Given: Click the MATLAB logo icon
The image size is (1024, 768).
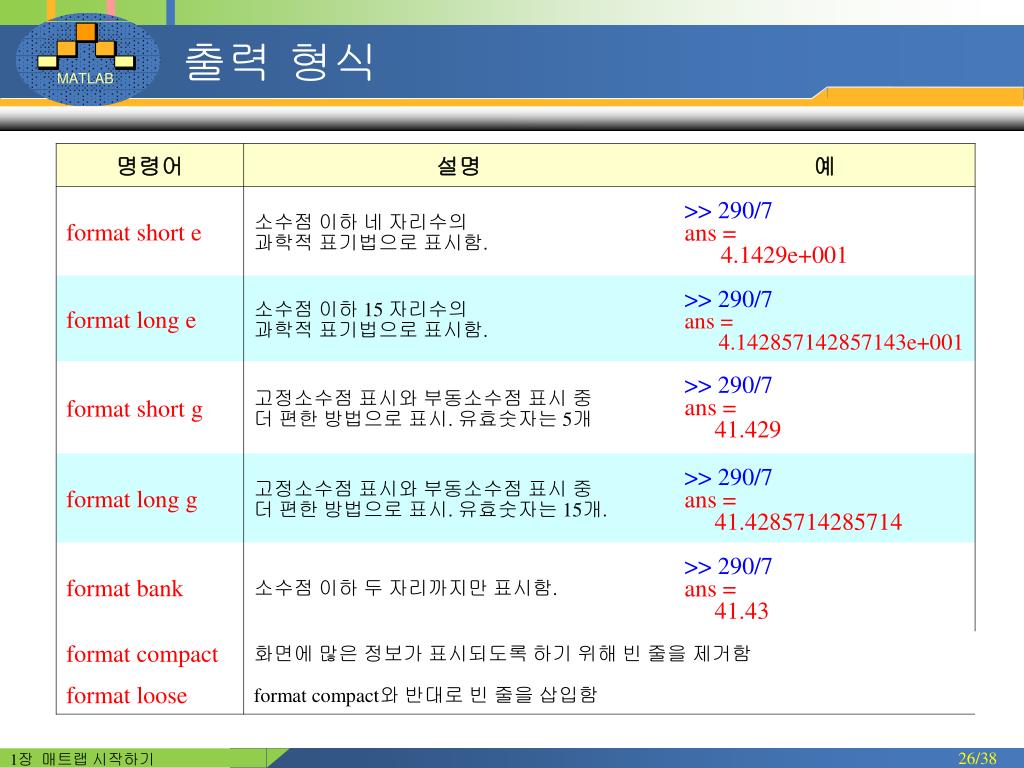Looking at the screenshot, I should (88, 59).
